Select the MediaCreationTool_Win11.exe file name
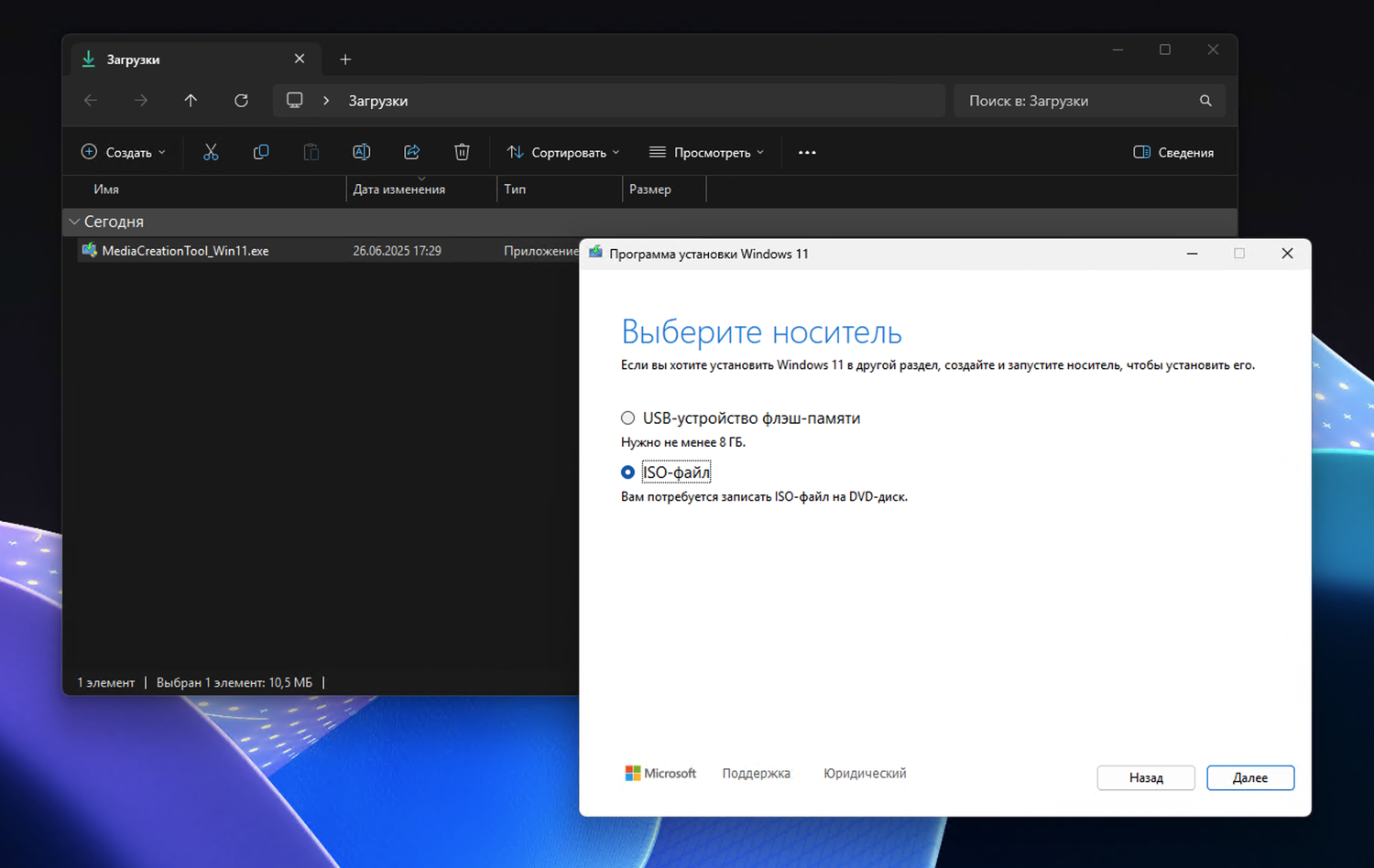Screen dimensions: 1374x868 point(185,251)
